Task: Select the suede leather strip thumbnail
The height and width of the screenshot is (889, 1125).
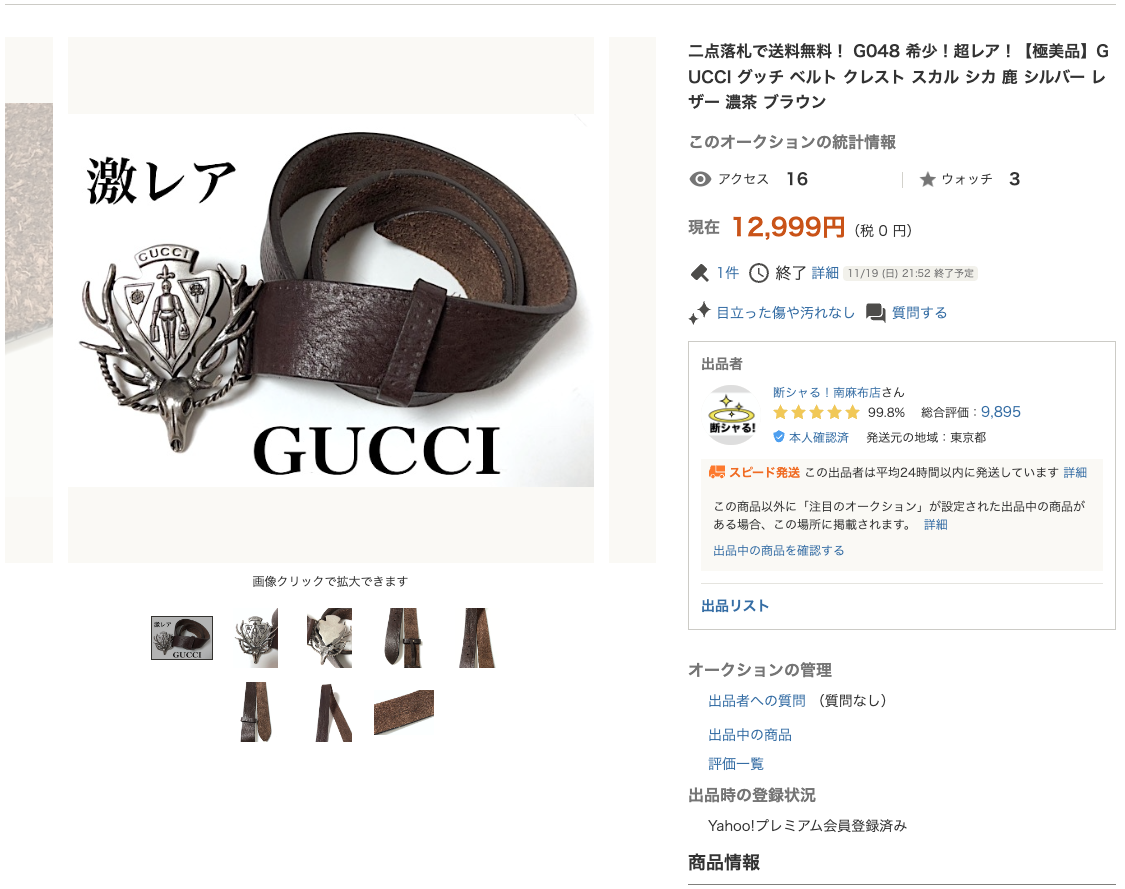Action: click(404, 712)
